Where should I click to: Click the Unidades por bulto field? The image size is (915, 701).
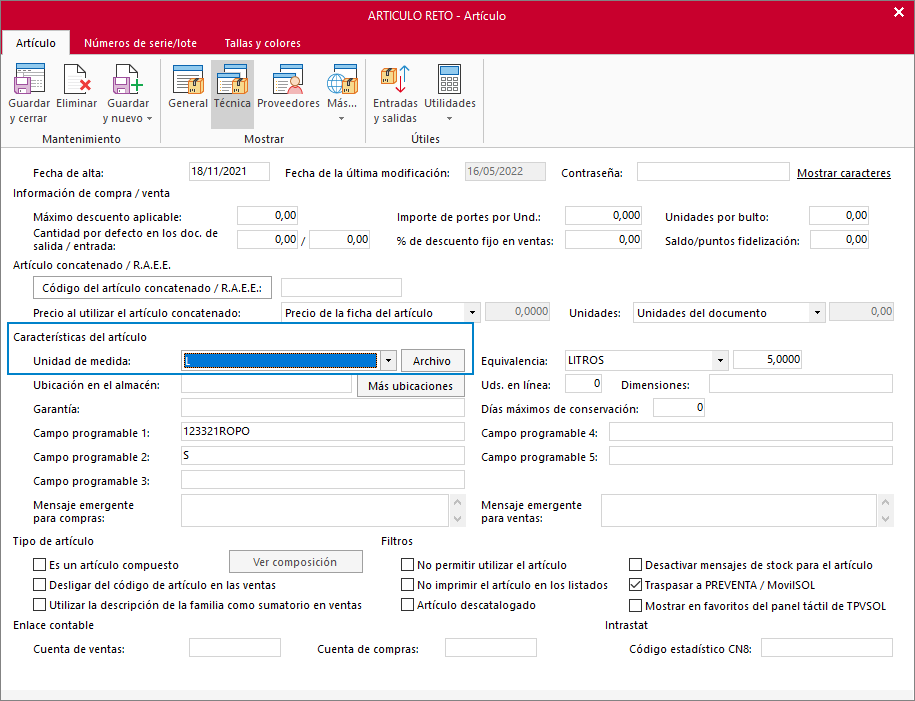pos(839,215)
